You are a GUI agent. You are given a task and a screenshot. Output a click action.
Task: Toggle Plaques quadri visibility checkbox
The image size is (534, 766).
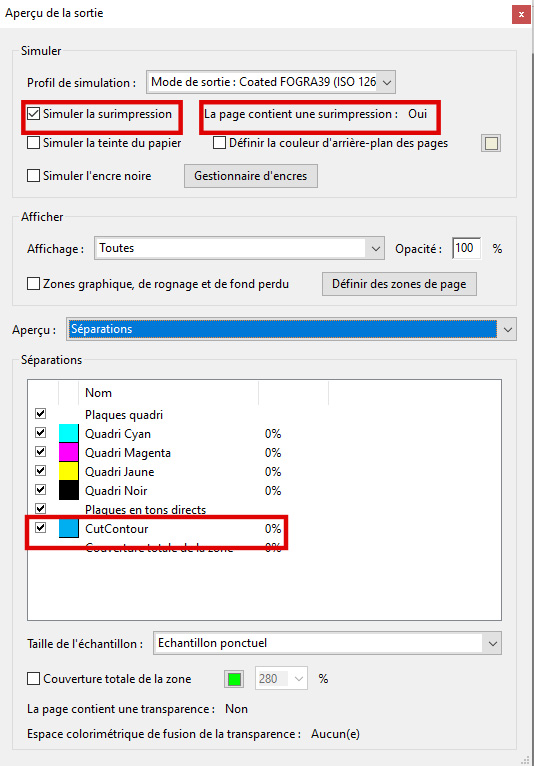(41, 414)
